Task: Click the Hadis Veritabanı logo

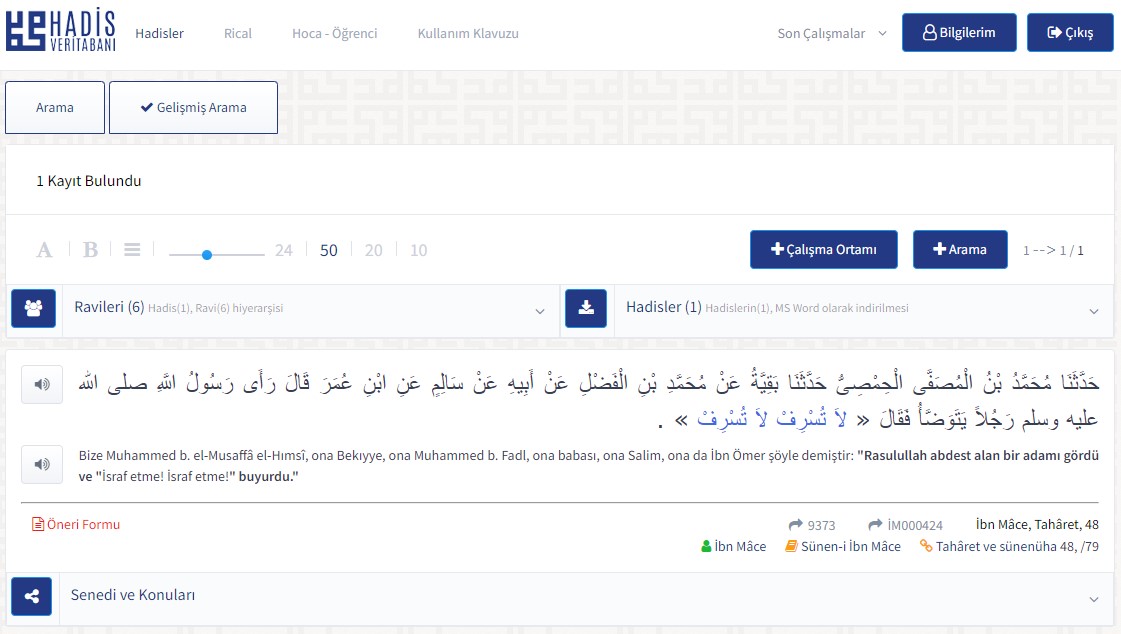Action: 60,32
